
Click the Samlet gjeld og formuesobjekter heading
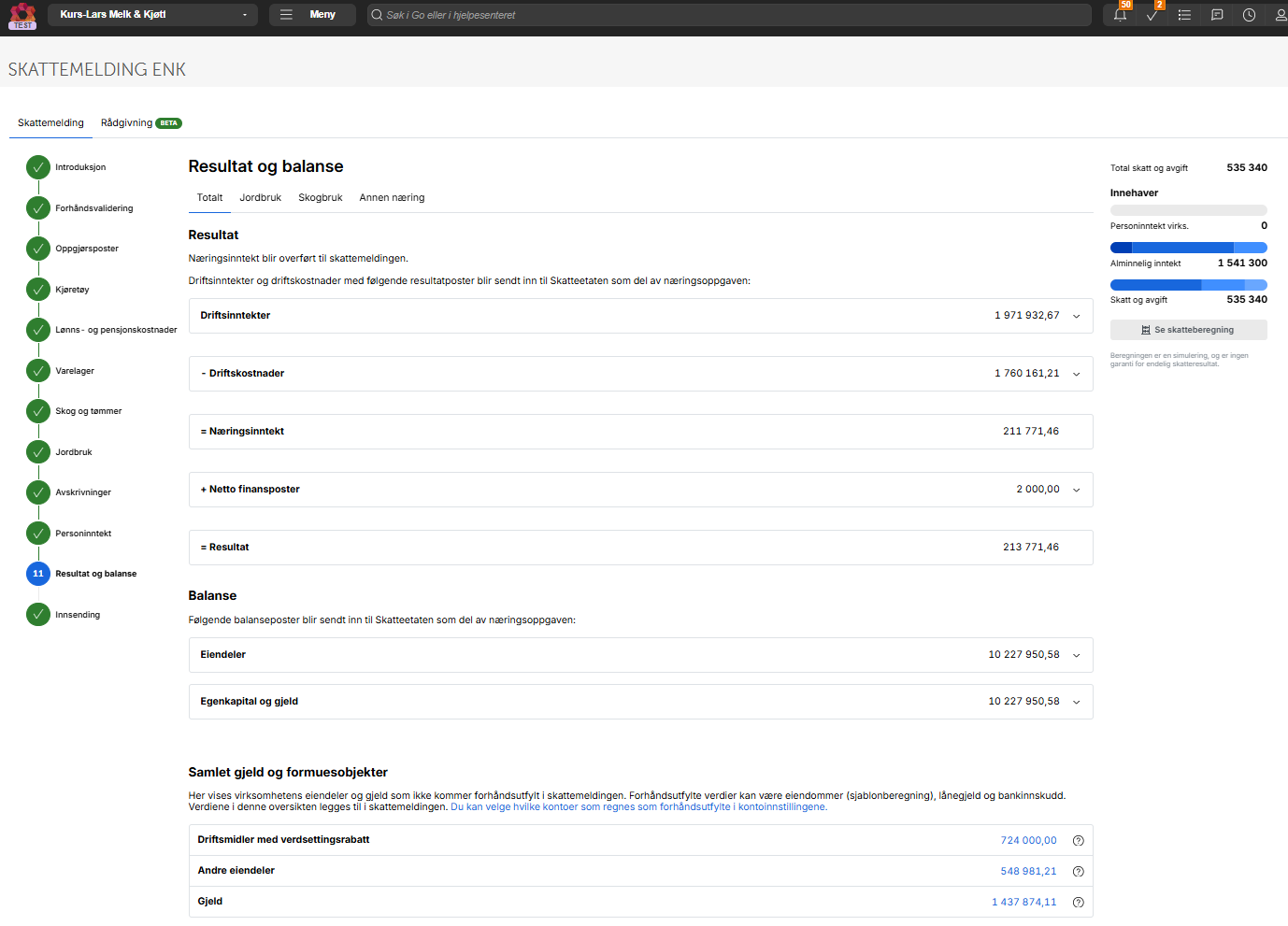point(288,773)
